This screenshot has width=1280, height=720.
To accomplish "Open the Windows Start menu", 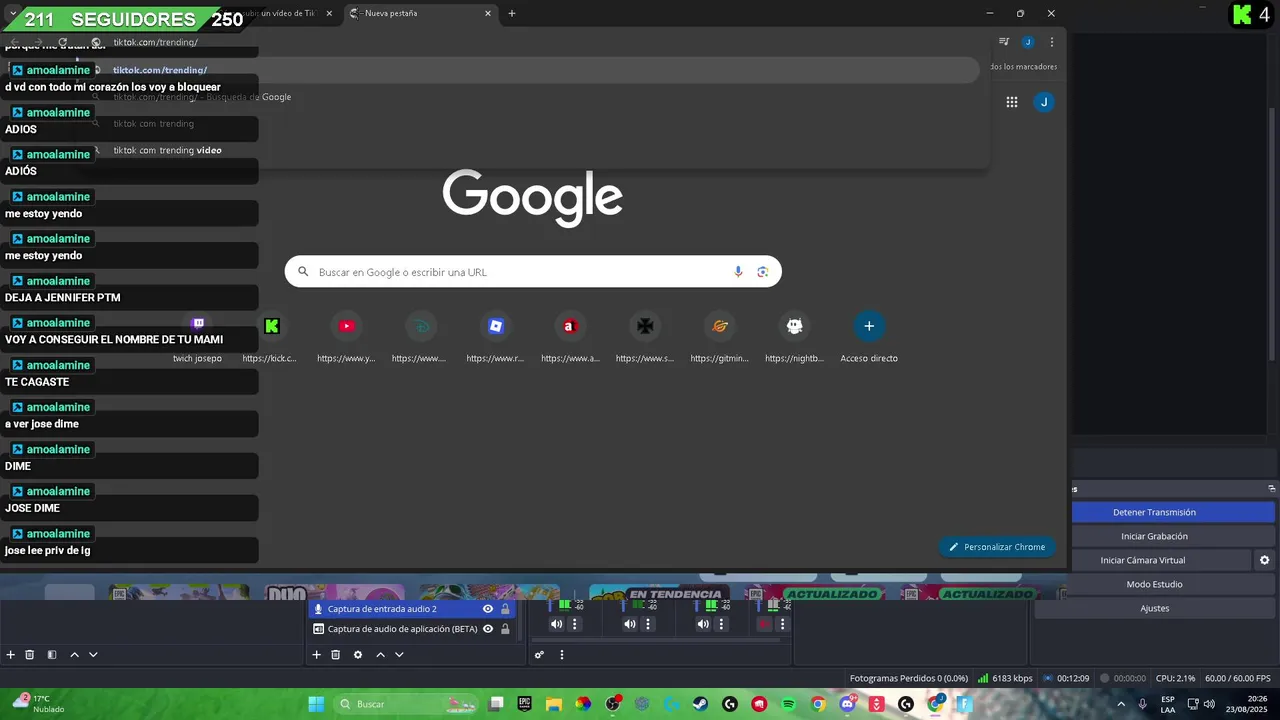I will [316, 704].
